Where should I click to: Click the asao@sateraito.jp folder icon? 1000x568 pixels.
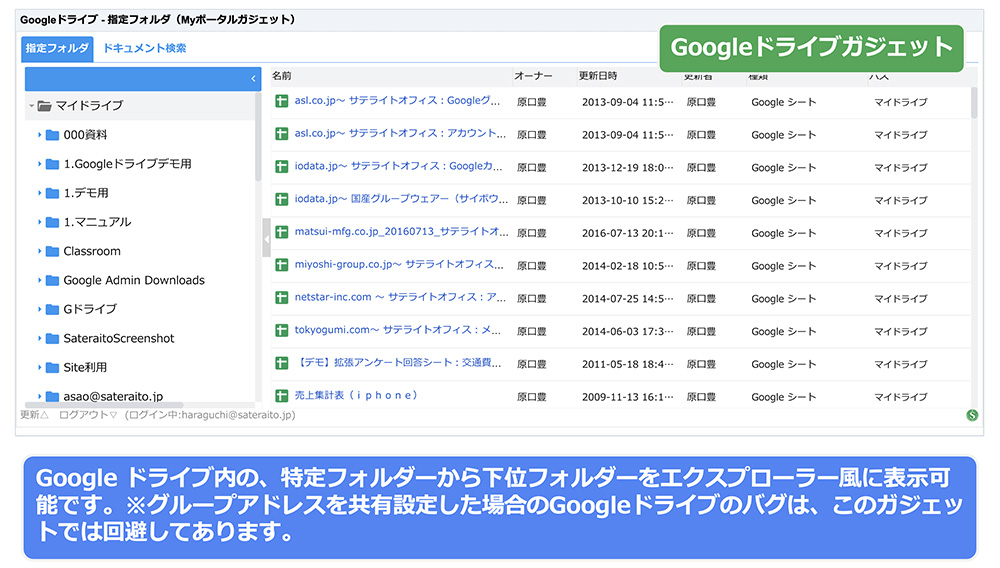pyautogui.click(x=52, y=397)
